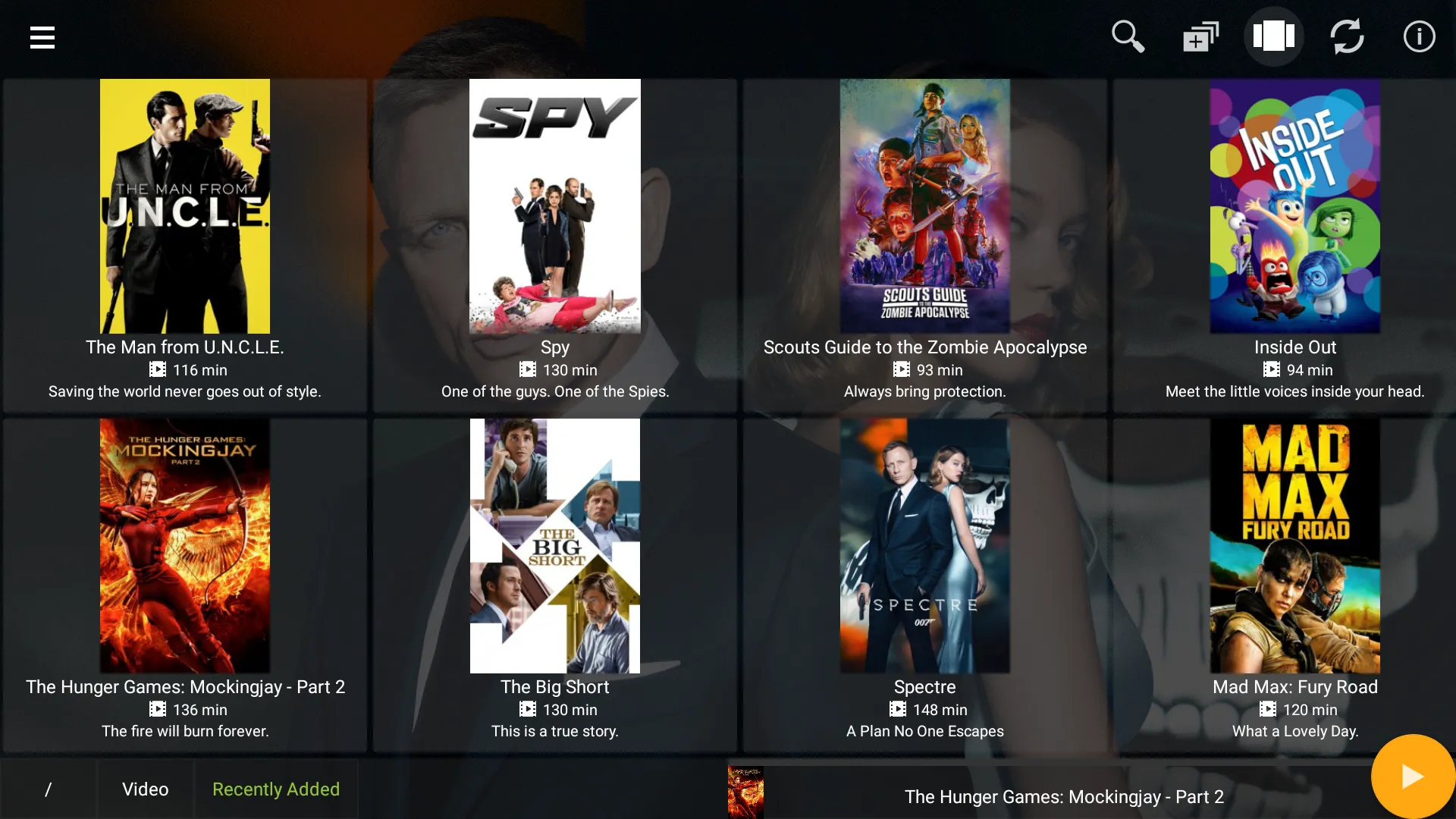
Task: Scroll down the movie grid
Action: pyautogui.click(x=728, y=400)
